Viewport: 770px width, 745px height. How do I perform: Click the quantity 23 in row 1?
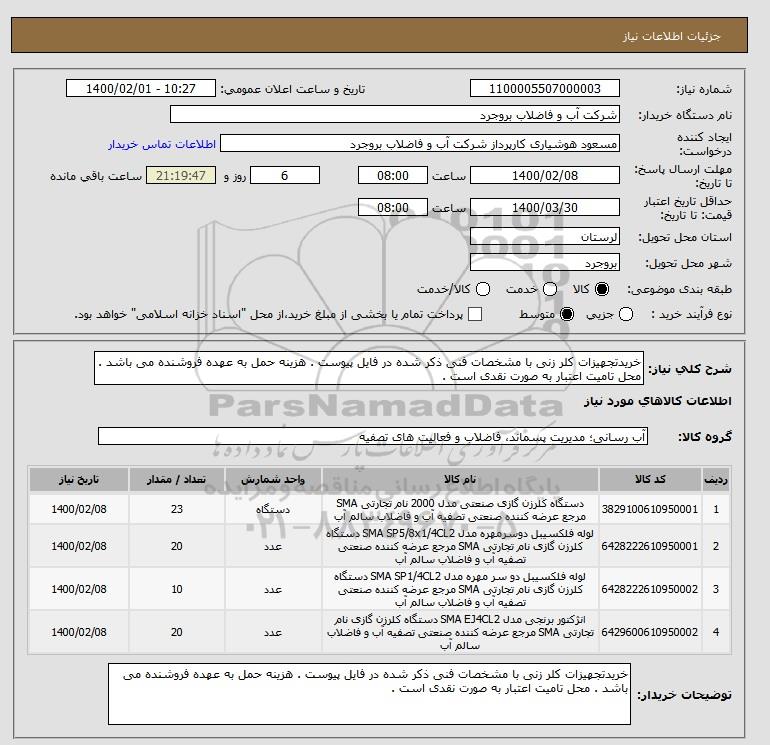click(x=177, y=509)
